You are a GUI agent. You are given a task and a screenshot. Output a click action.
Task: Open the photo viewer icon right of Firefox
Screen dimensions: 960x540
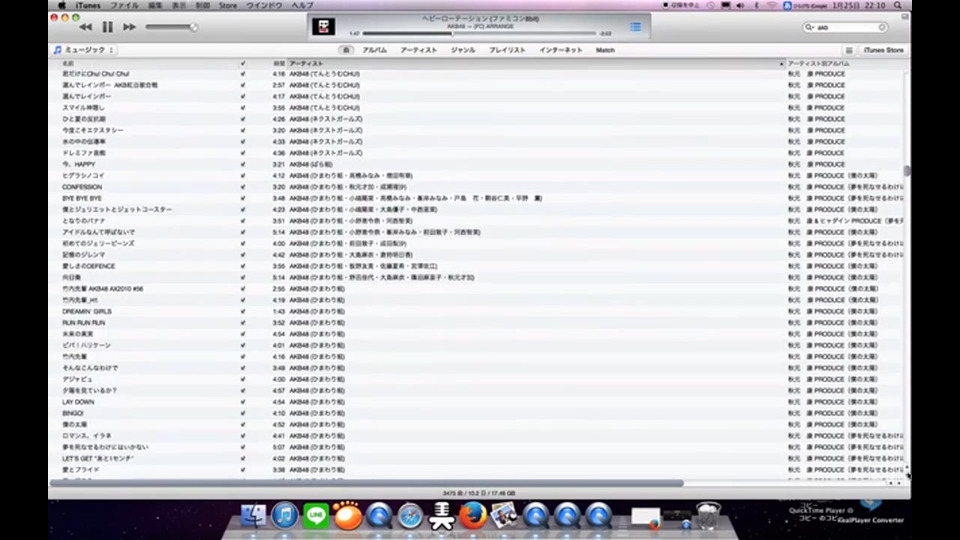(x=504, y=516)
